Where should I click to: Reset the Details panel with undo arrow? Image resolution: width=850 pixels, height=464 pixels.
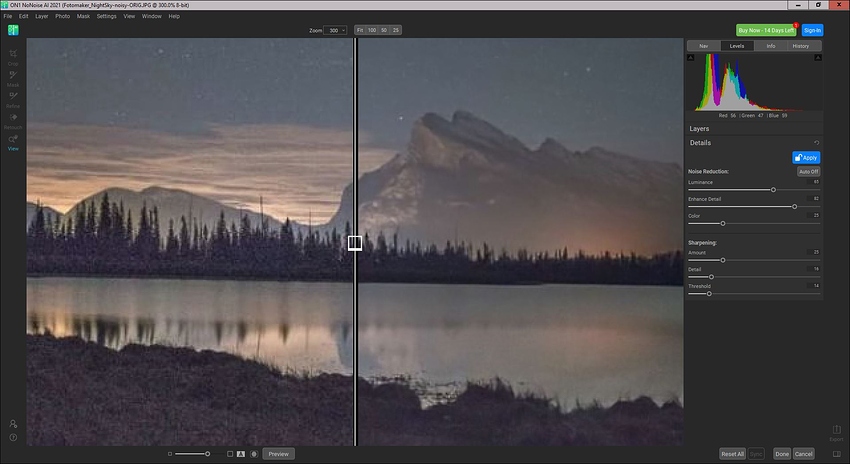pos(816,143)
